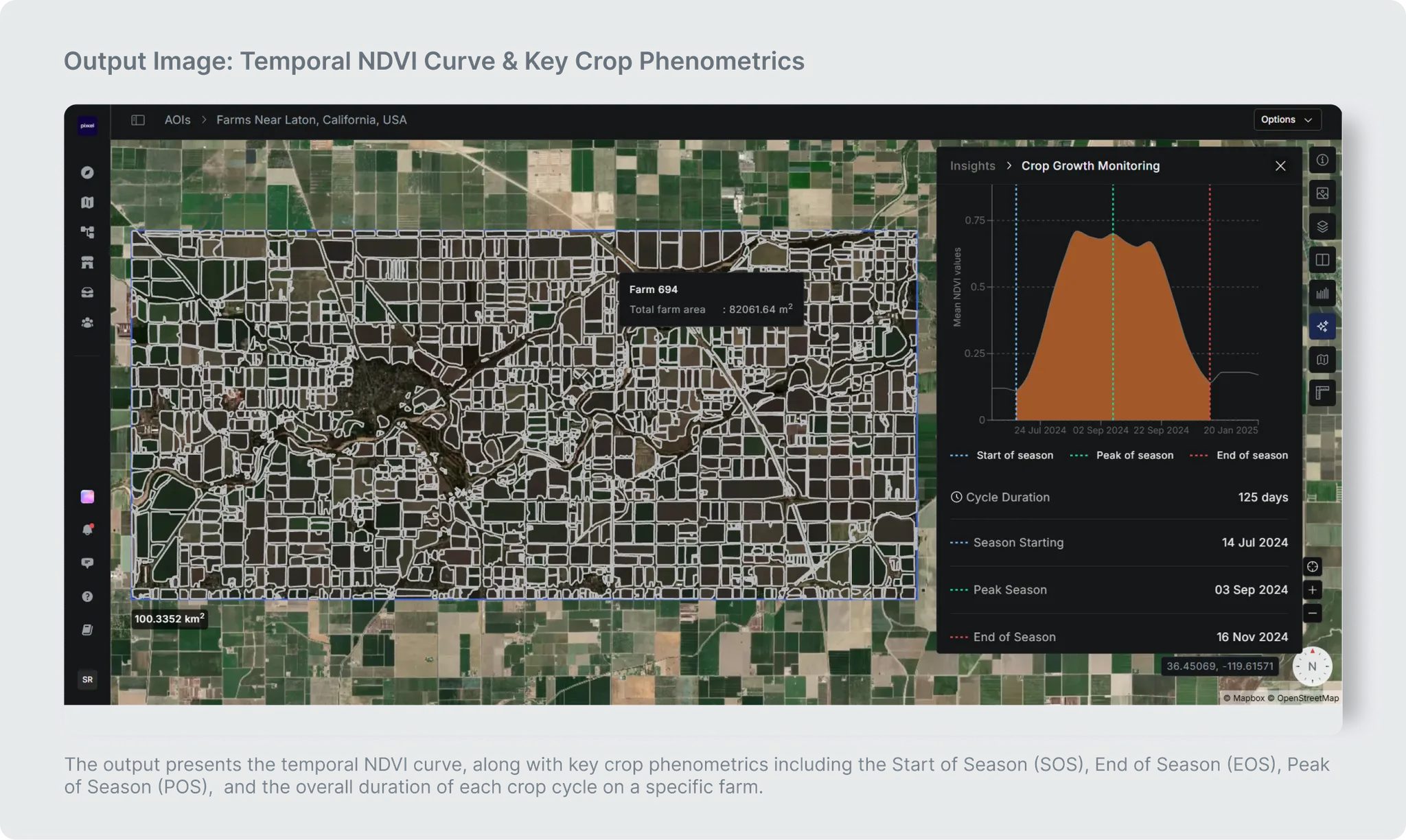The width and height of the screenshot is (1406, 840).
Task: Click the 16 Nov 2024 date value
Action: [x=1252, y=638]
